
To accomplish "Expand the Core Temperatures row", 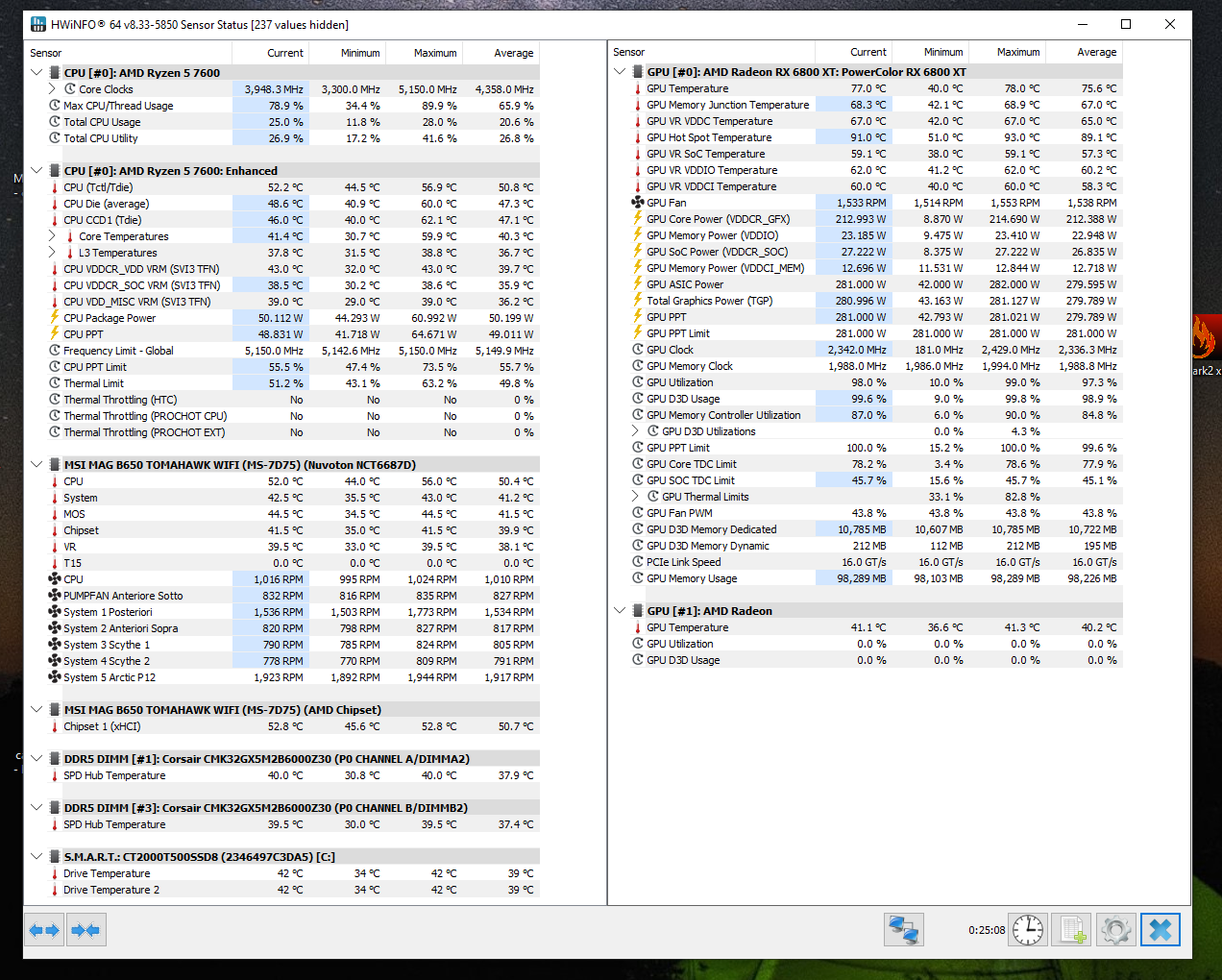I will (52, 235).
